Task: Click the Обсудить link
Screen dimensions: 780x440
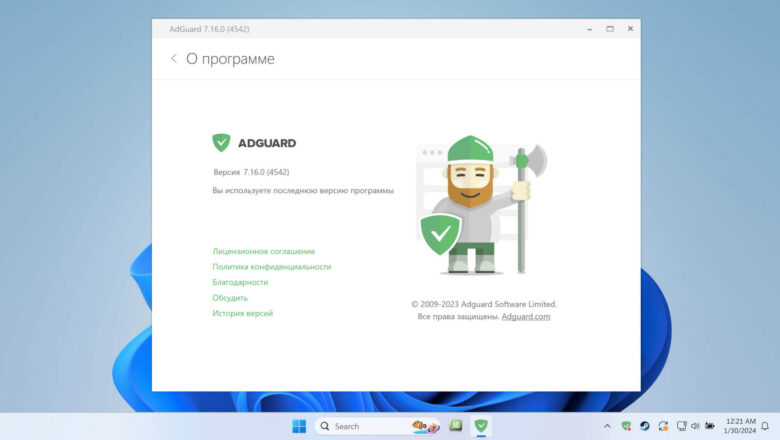Action: point(230,298)
